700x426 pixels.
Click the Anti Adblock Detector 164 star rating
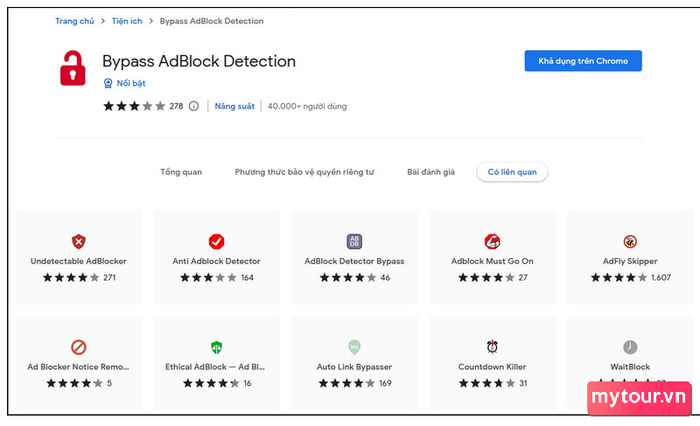[208, 278]
